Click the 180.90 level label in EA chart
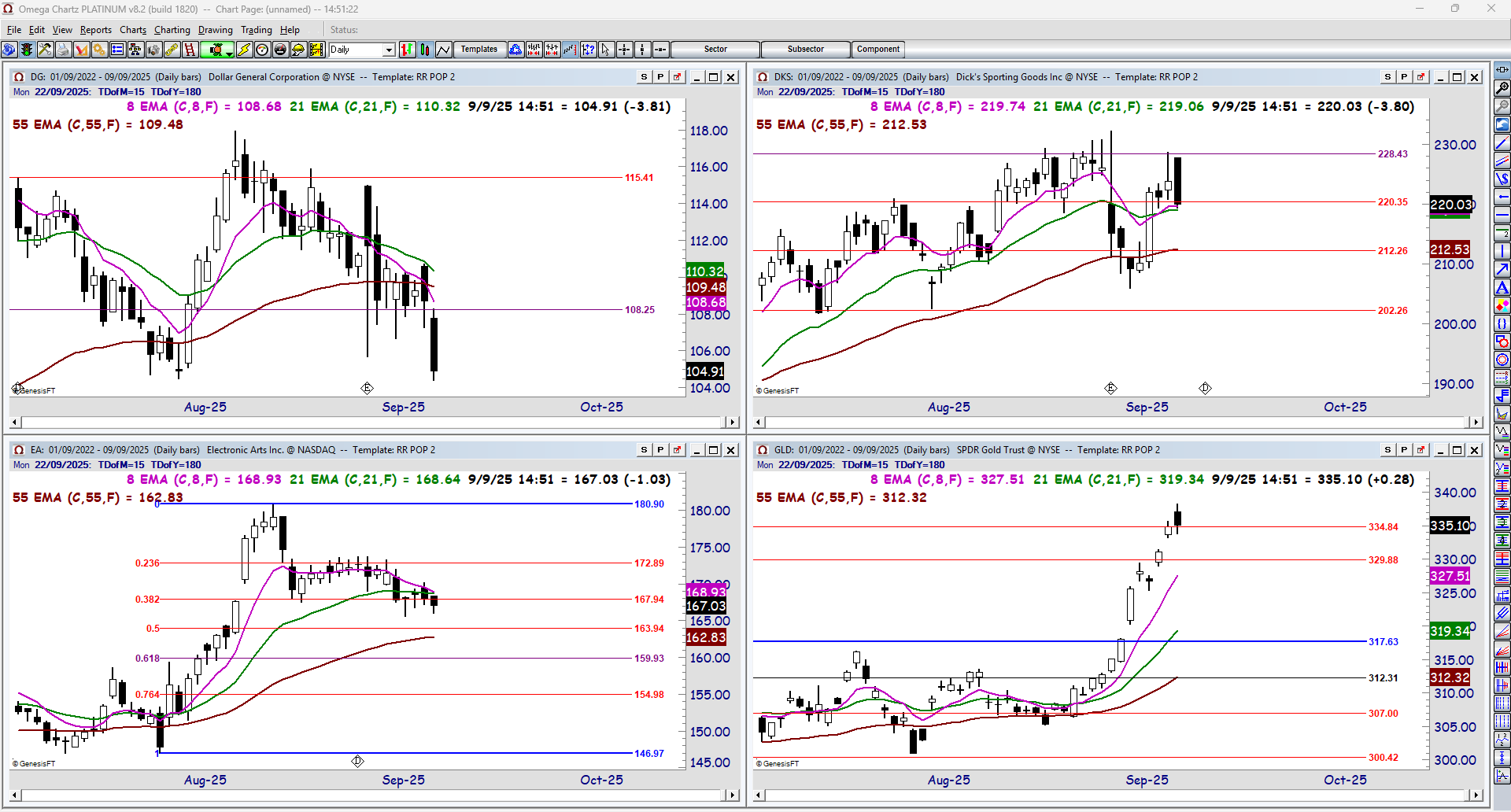Viewport: 1511px width, 812px height. (x=649, y=504)
